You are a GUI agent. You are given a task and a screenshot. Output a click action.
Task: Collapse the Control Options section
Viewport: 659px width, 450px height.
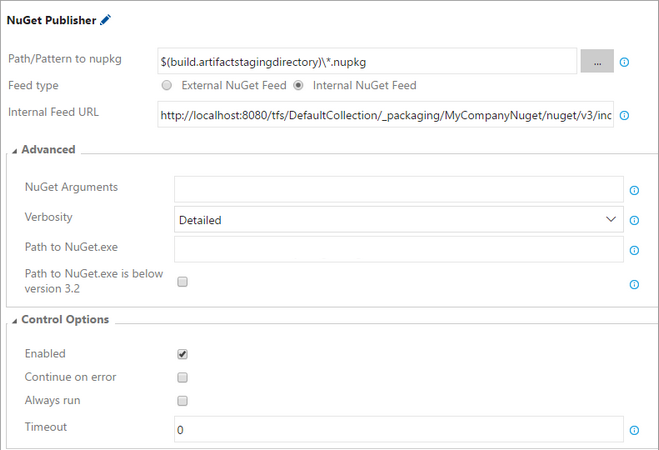pyautogui.click(x=15, y=320)
